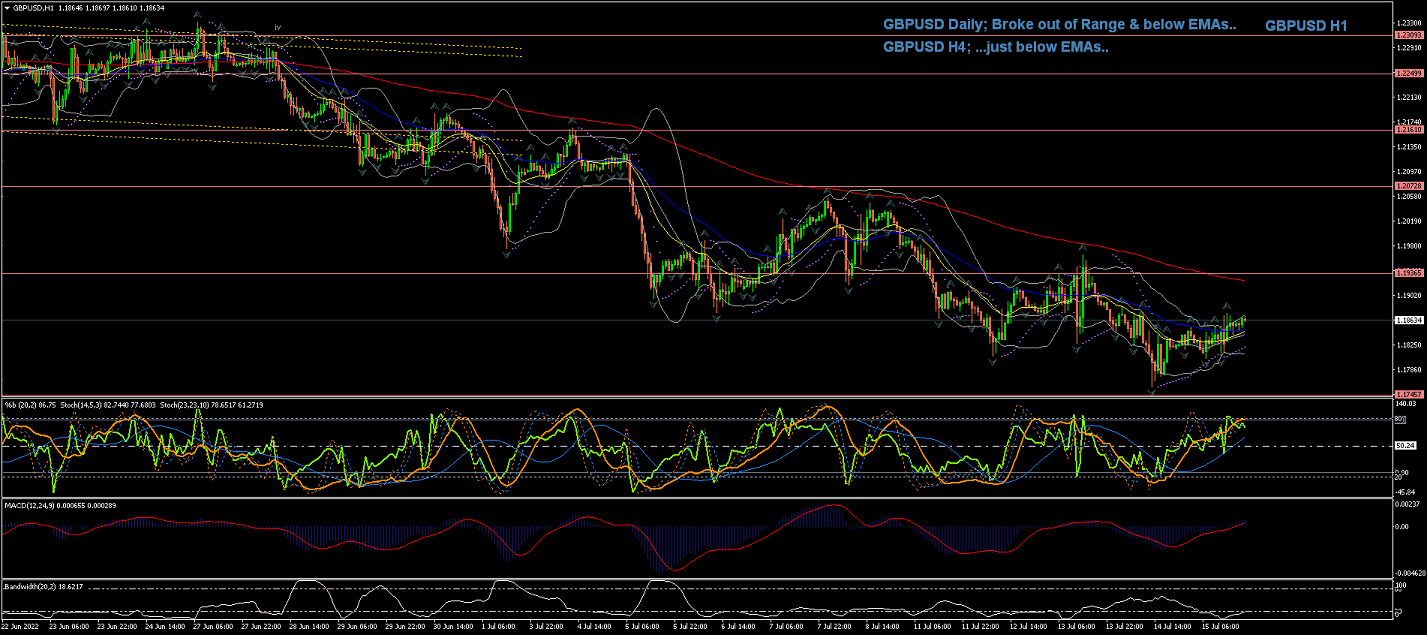Screen dimensions: 1427x635
Task: Select the 'GBPUSD H4; ...just below EMAs..' label
Action: point(995,47)
